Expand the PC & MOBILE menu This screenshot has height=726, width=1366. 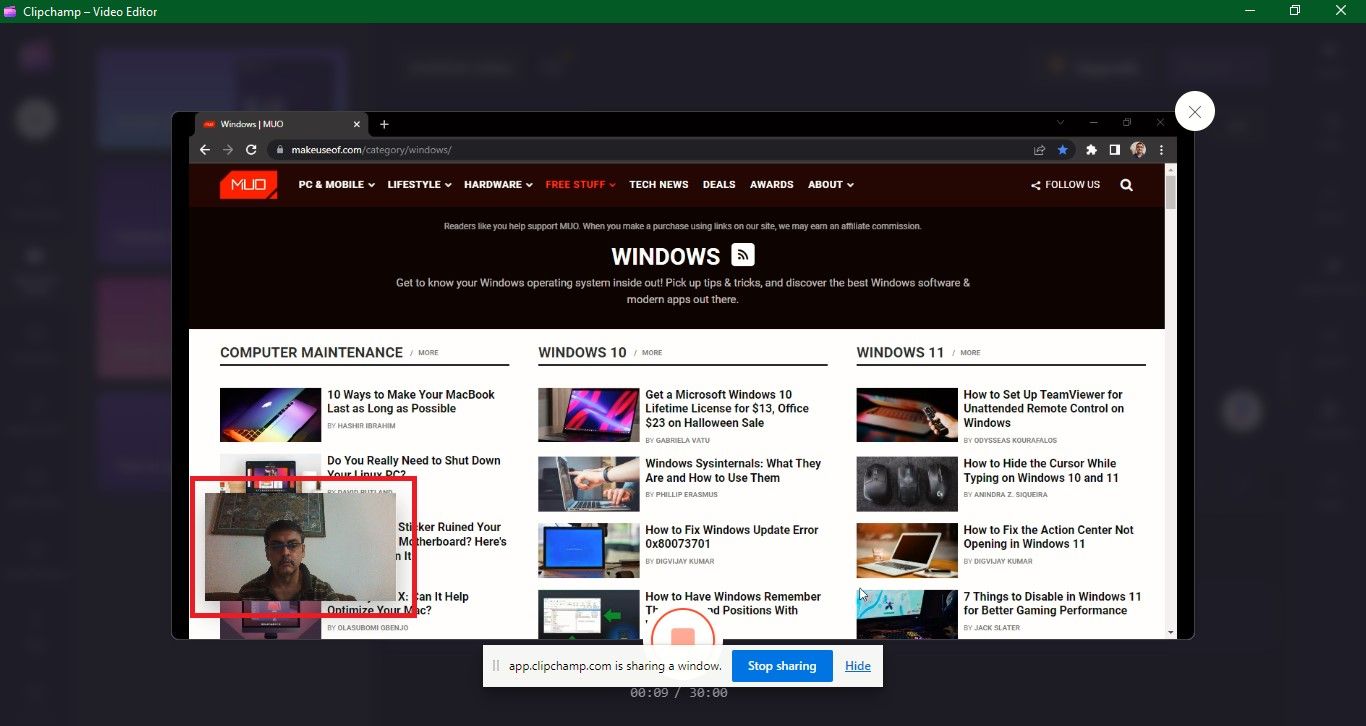point(336,185)
